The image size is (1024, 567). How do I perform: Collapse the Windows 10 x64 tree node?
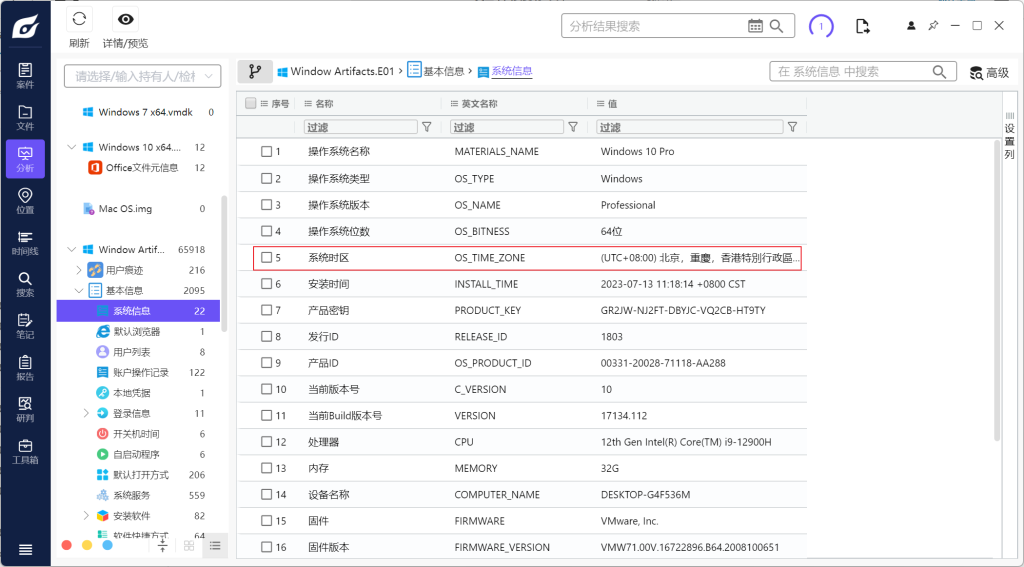tap(71, 147)
